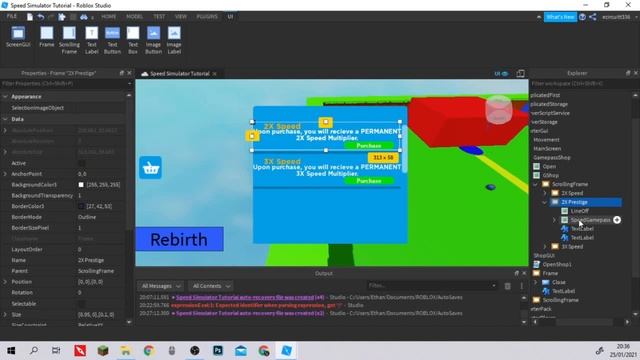Expand the 2X Speed tree node
The height and width of the screenshot is (360, 640).
[x=545, y=193]
